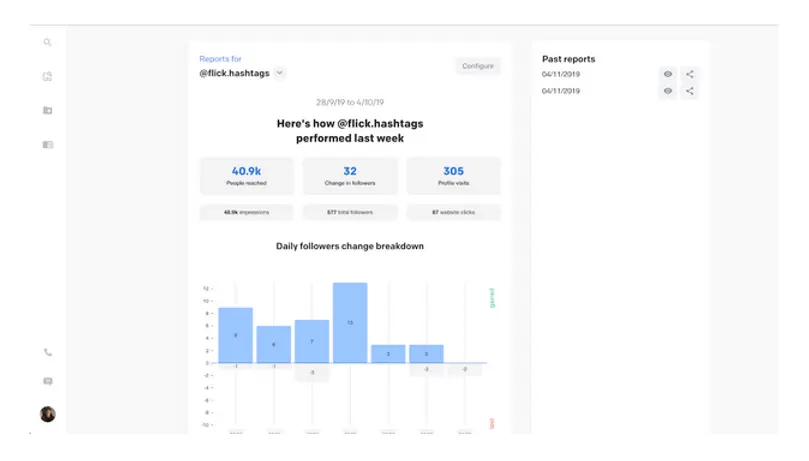
Task: Click the 40.9k People reached card
Action: 246,176
